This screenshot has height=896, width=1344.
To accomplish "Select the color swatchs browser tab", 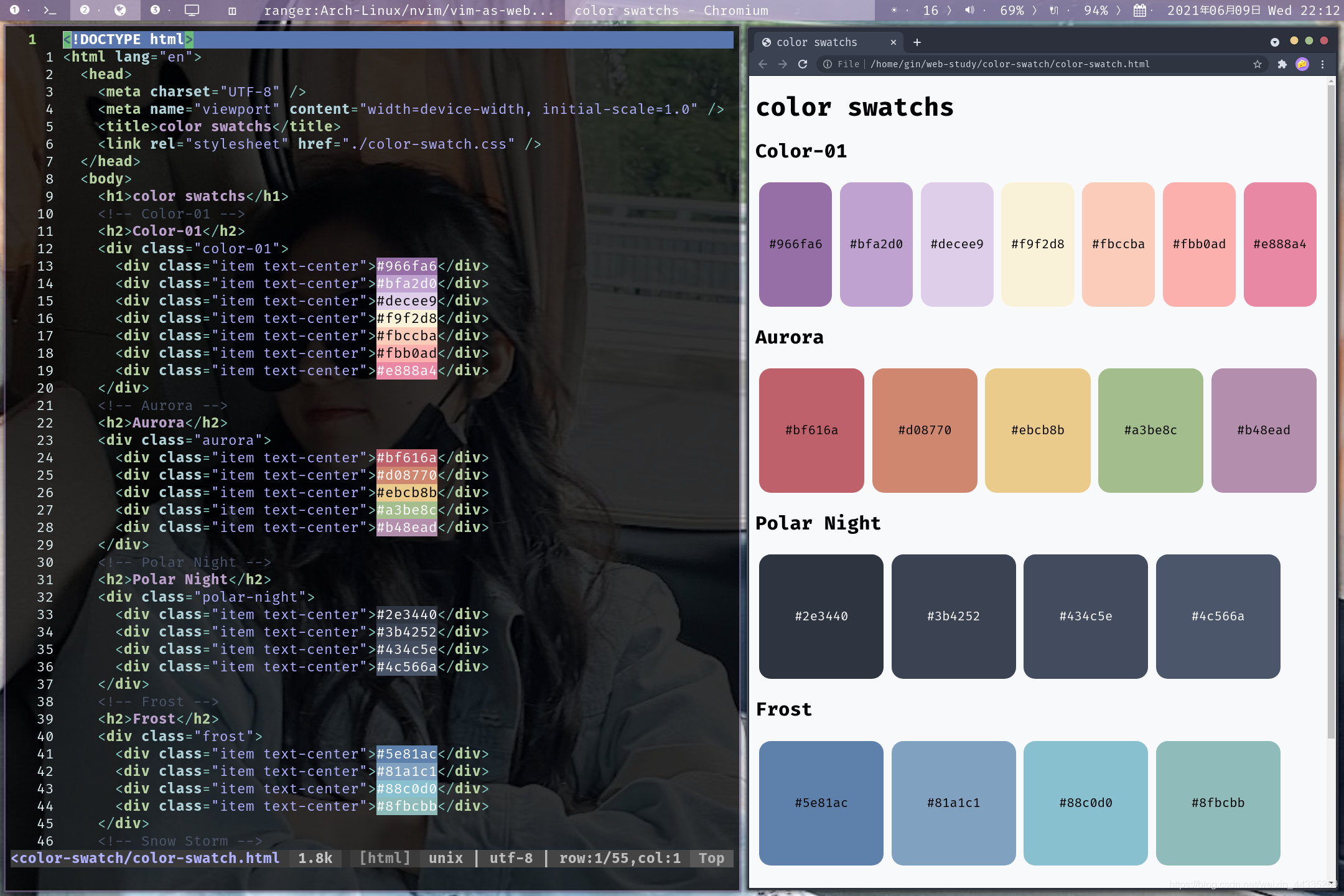I will point(816,42).
